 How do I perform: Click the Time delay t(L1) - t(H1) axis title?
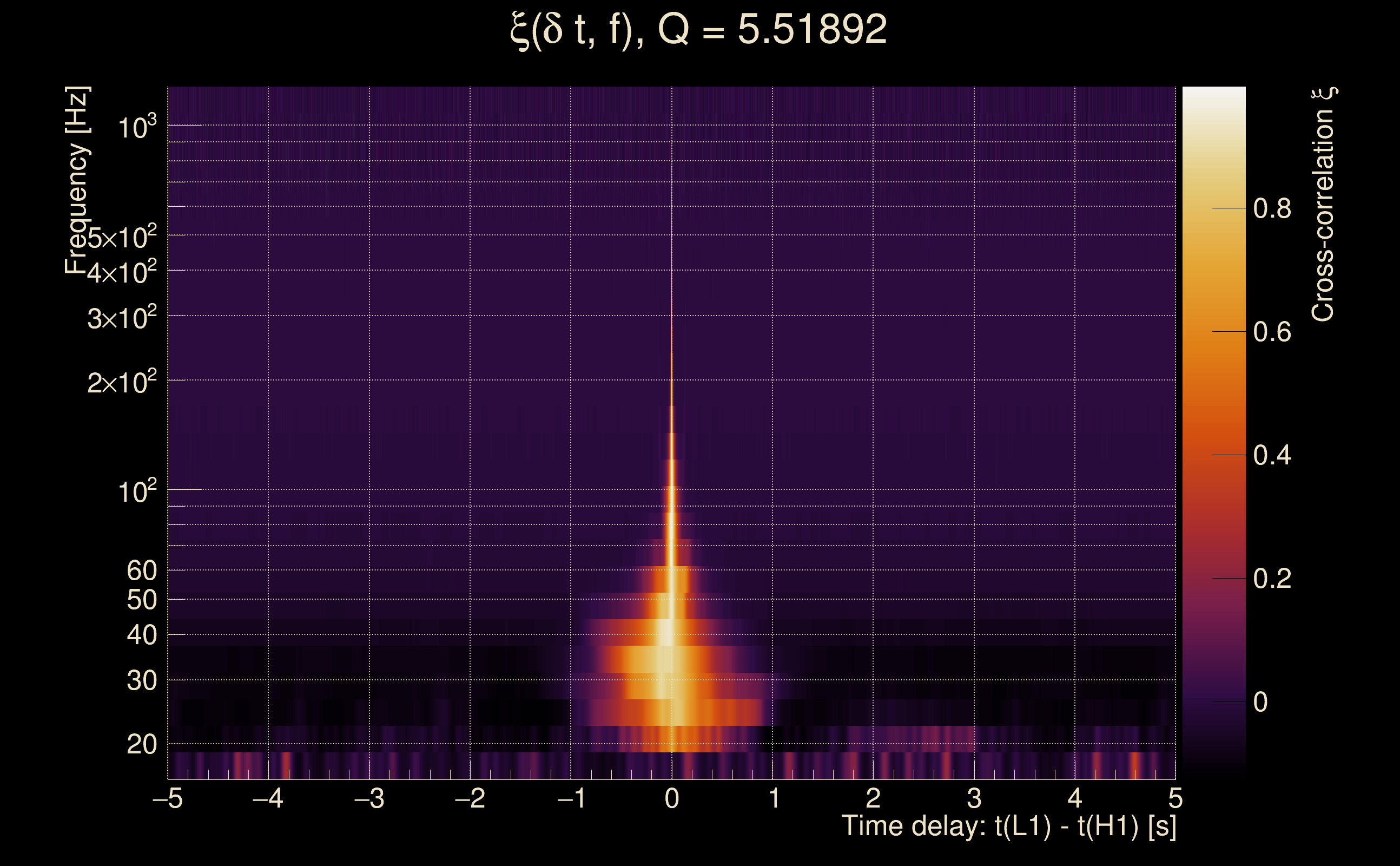click(1008, 826)
